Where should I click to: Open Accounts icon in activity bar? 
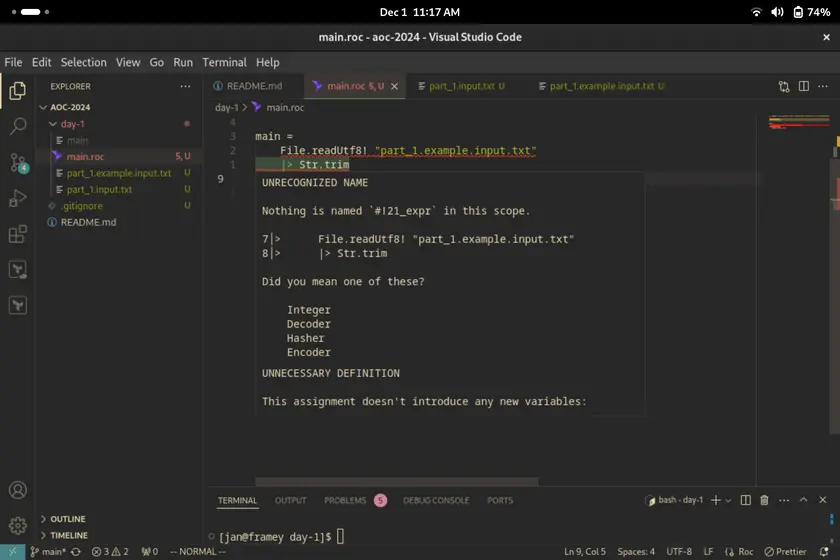[x=17, y=490]
